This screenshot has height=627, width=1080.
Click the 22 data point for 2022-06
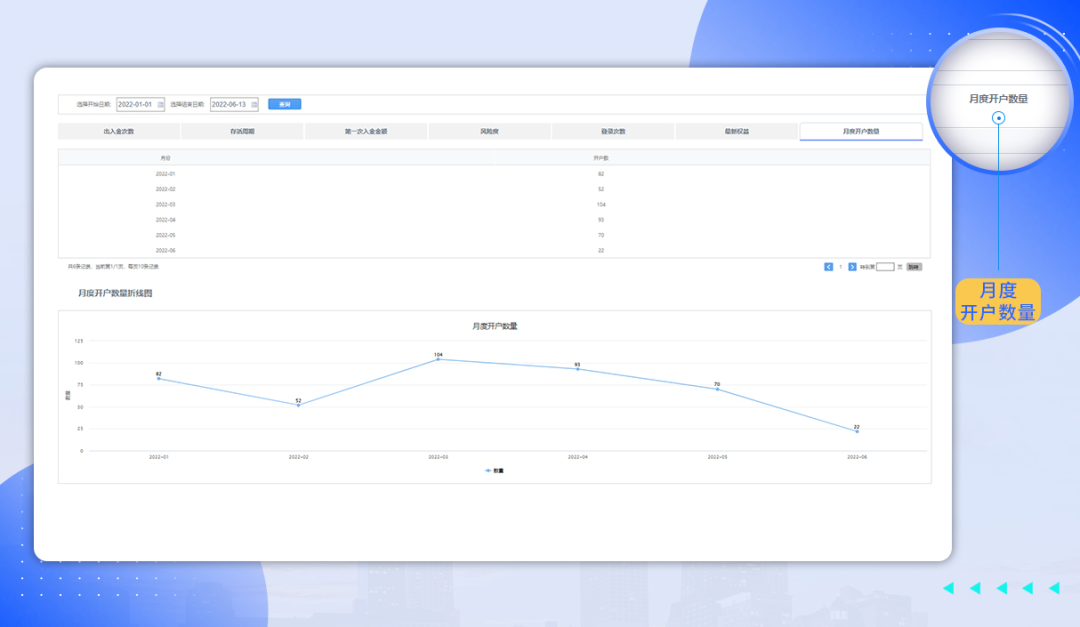coord(856,431)
